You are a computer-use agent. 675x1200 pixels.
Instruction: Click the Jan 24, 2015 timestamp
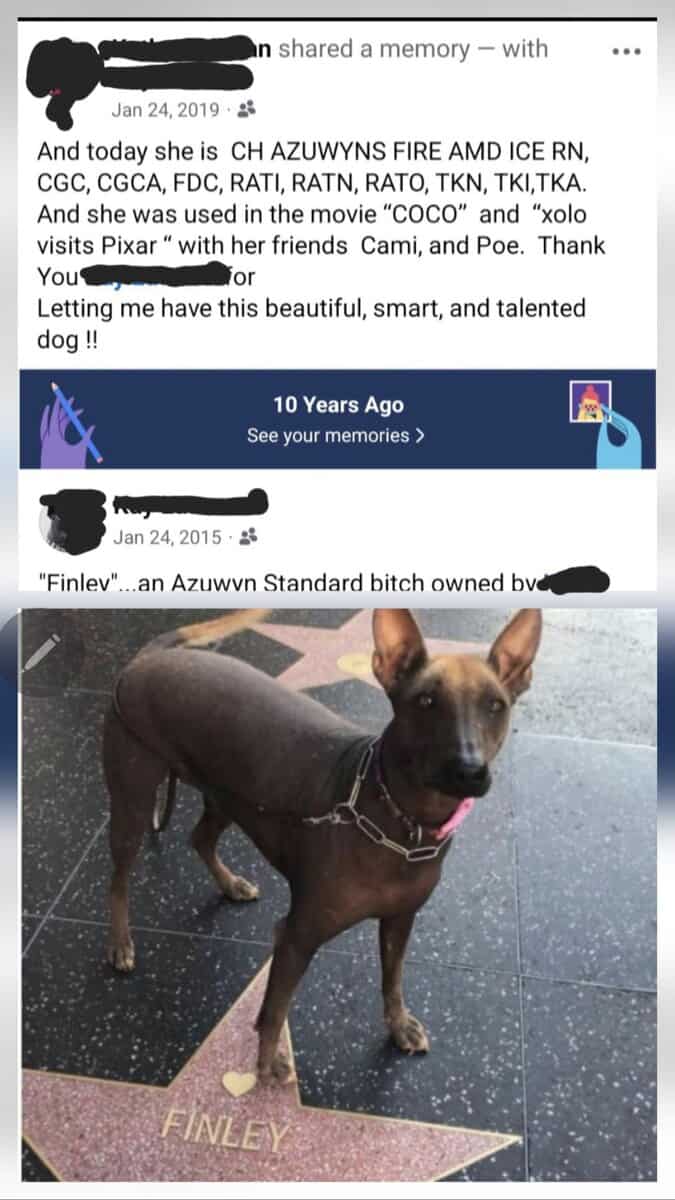168,537
